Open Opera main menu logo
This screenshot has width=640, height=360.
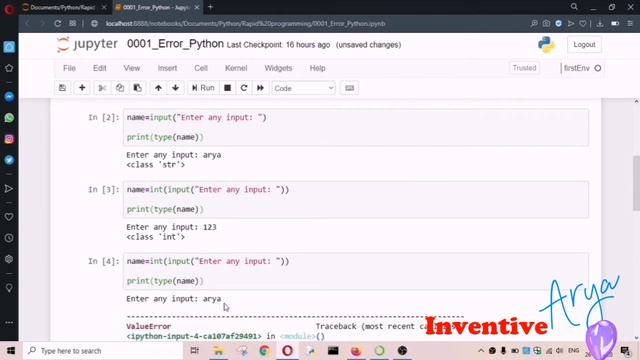tap(9, 8)
